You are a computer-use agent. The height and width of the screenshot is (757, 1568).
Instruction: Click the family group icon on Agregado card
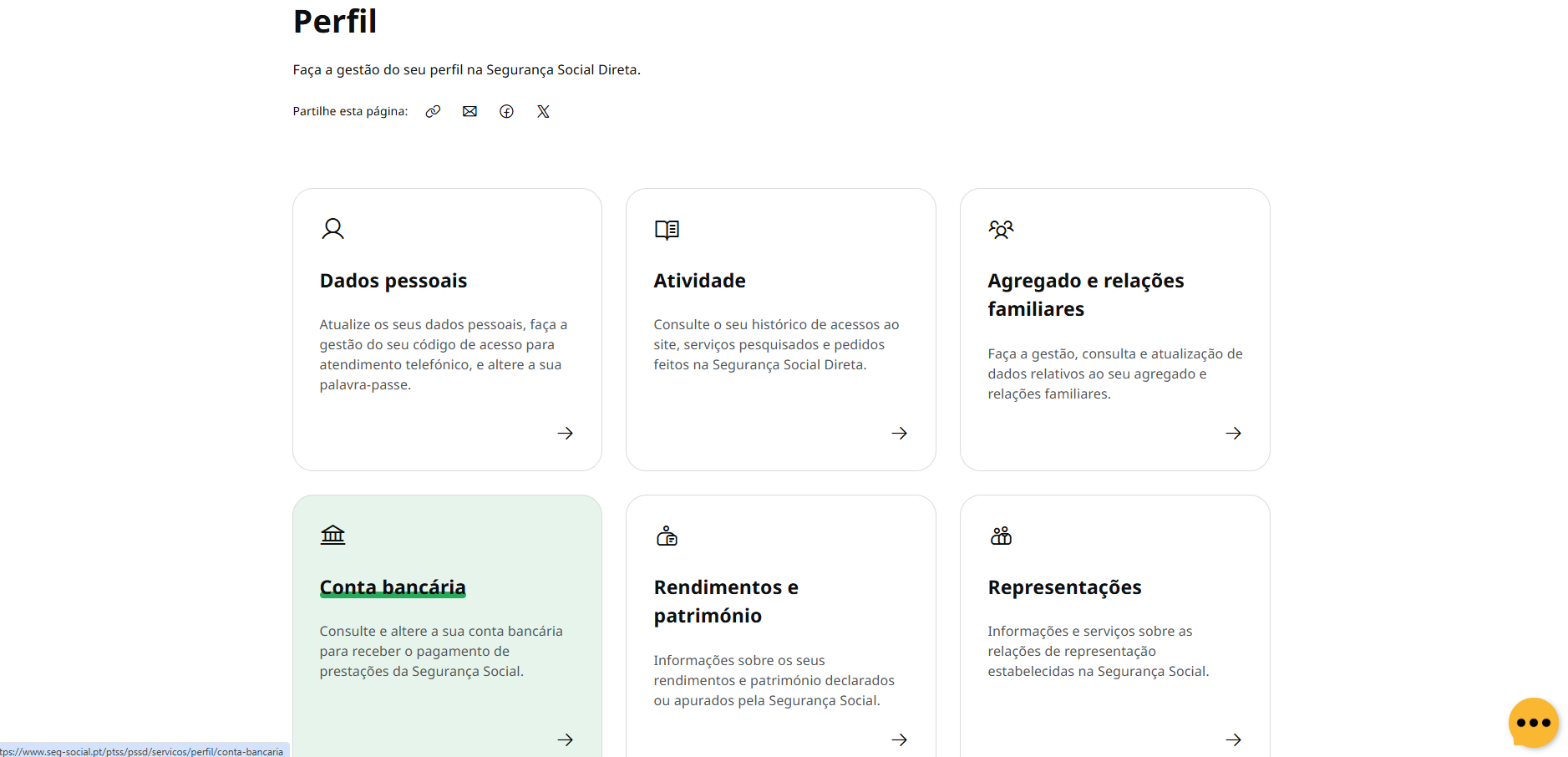point(1001,229)
